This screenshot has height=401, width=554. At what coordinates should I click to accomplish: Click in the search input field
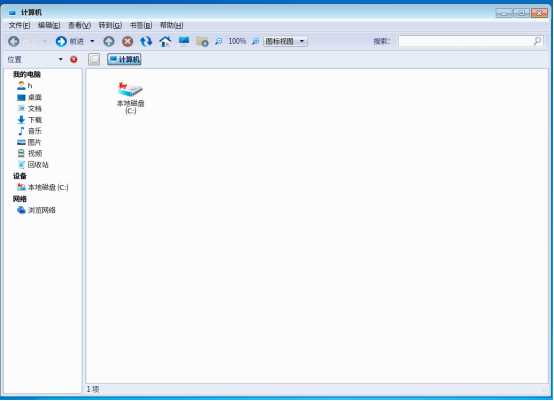click(470, 41)
